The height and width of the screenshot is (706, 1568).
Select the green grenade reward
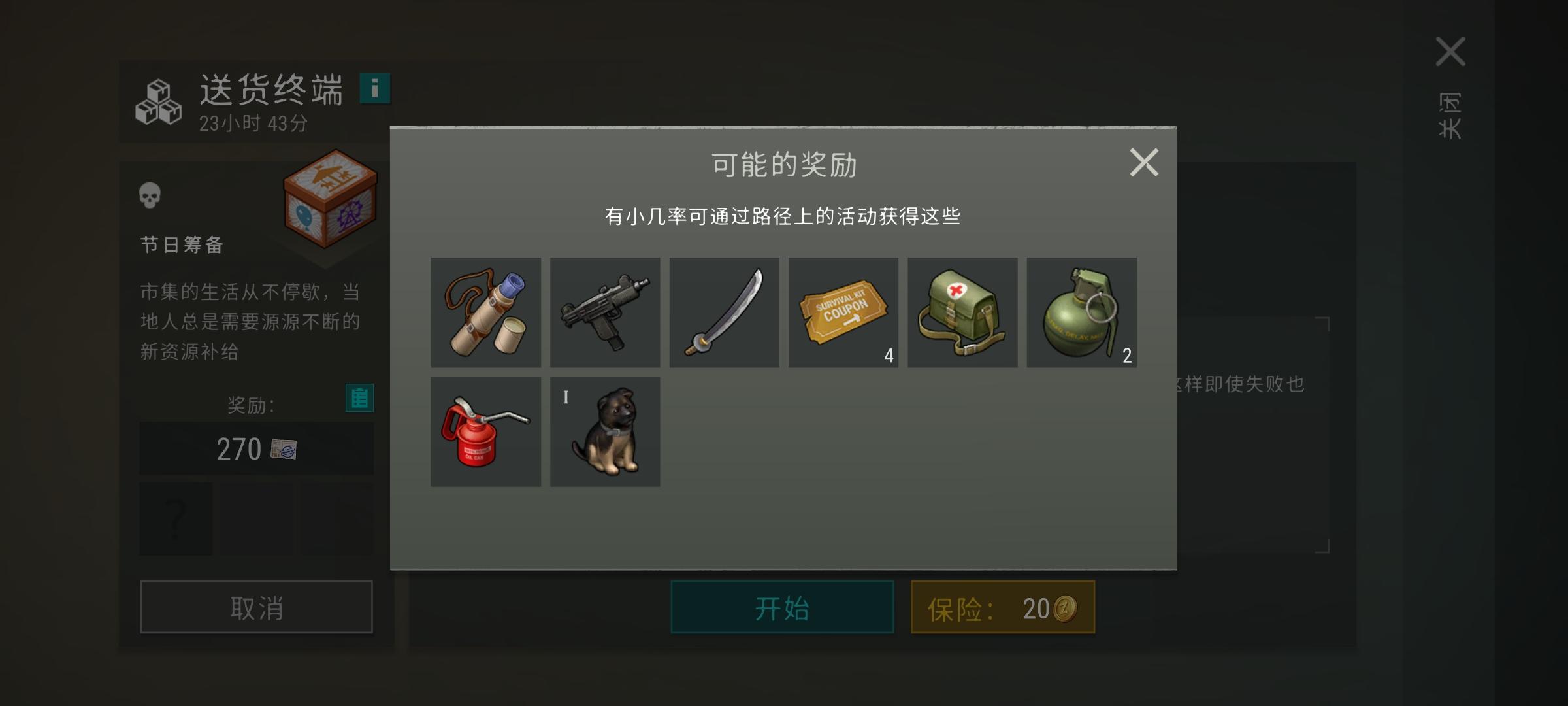(1081, 312)
